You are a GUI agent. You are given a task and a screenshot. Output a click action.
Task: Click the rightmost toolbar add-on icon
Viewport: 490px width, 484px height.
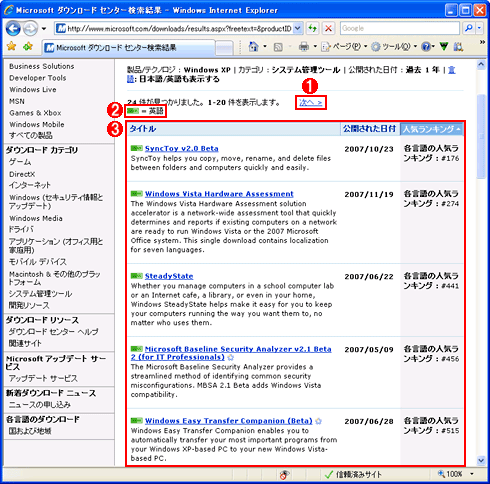click(x=459, y=47)
